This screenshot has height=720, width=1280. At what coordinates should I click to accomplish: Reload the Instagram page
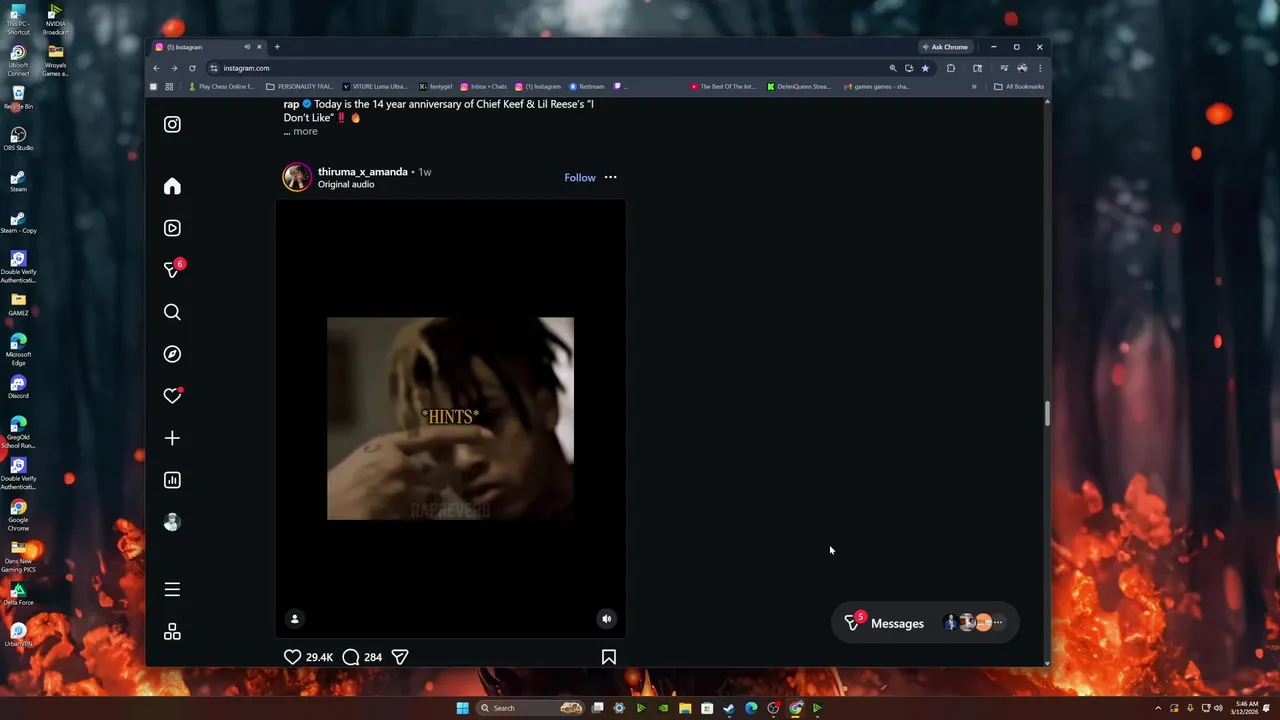pos(192,68)
